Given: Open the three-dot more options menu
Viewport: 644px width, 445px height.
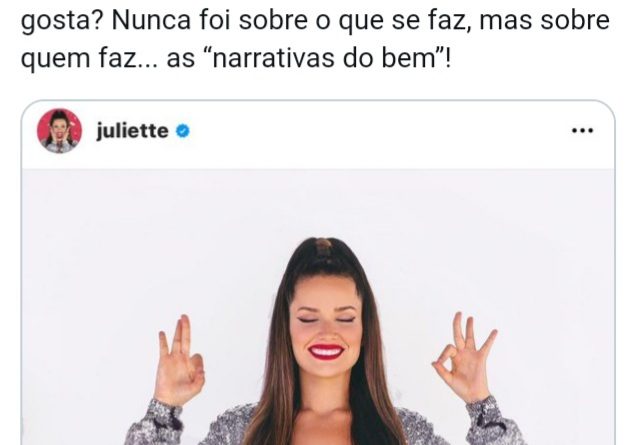Looking at the screenshot, I should [582, 131].
